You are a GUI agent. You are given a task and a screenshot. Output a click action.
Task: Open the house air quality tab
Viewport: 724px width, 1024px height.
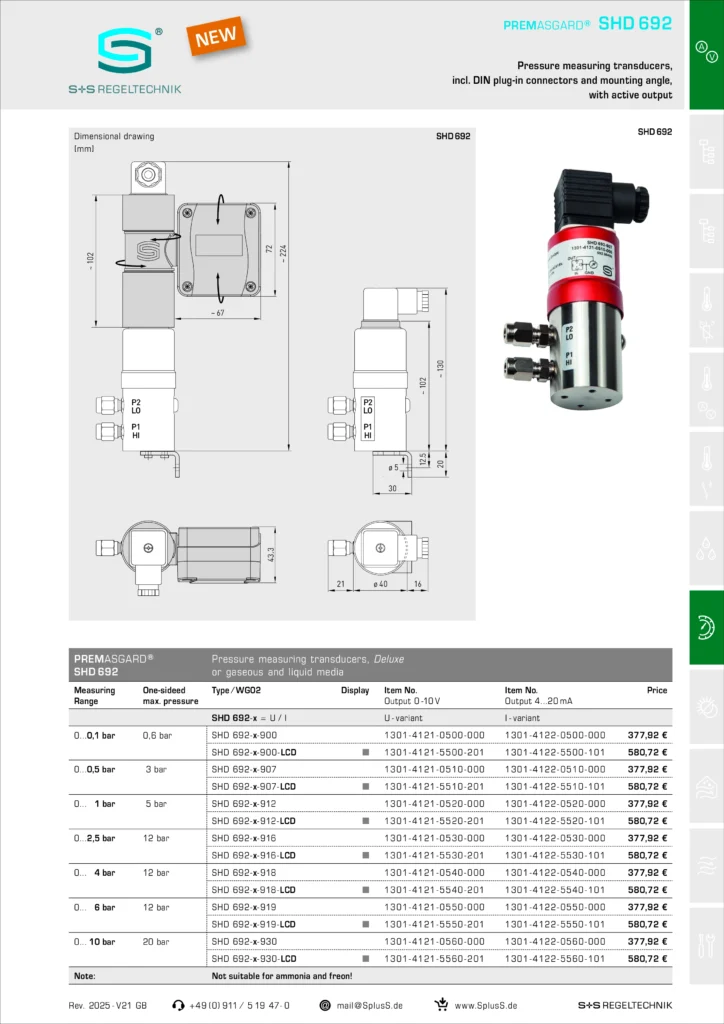[707, 785]
